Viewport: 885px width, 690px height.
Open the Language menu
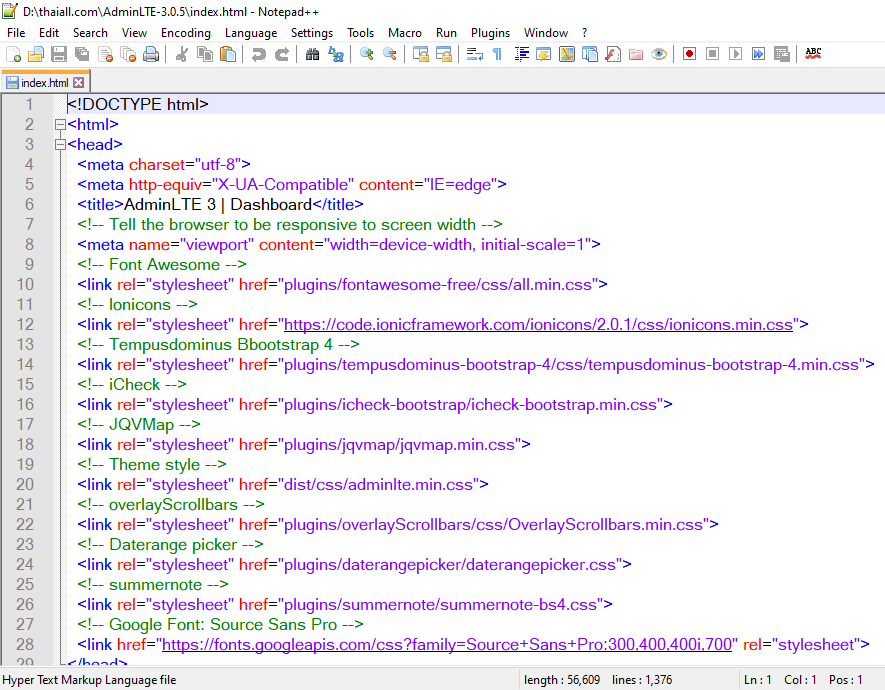click(x=251, y=33)
